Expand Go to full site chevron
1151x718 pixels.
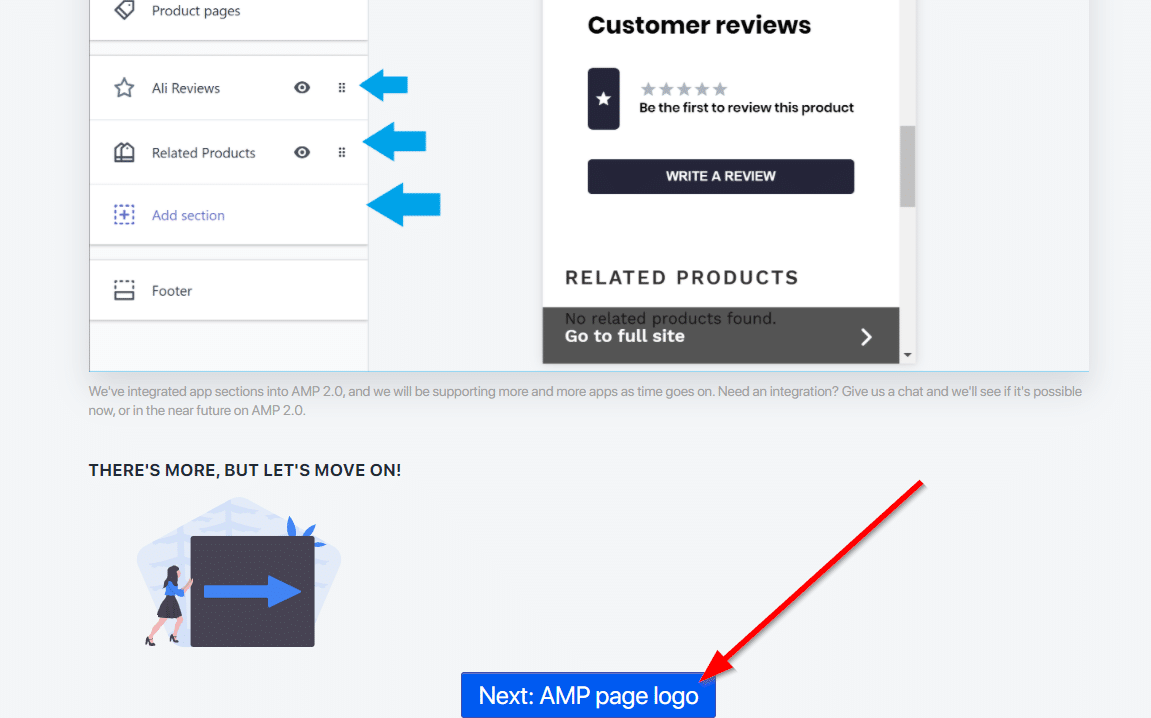point(866,337)
